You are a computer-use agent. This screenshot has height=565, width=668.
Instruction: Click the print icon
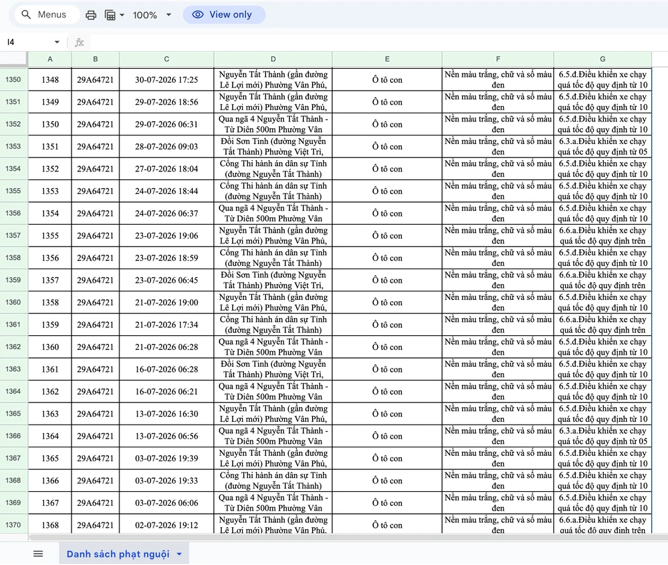91,15
